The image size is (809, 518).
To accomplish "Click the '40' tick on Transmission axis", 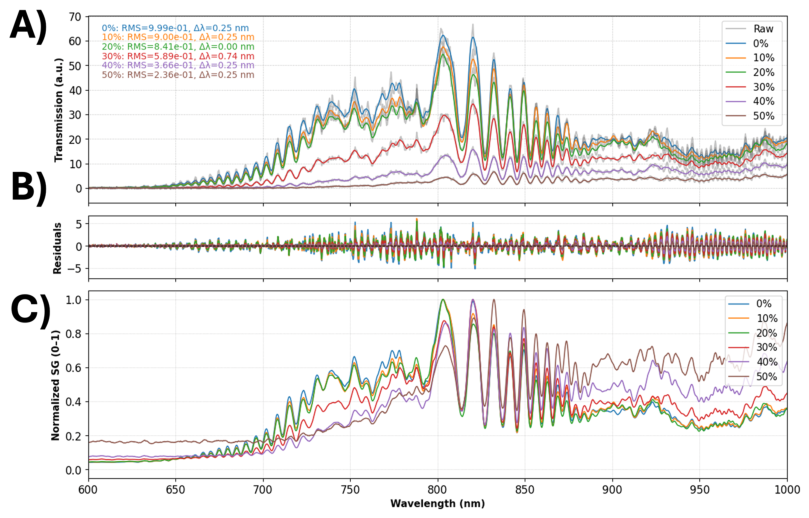I will 75,90.
